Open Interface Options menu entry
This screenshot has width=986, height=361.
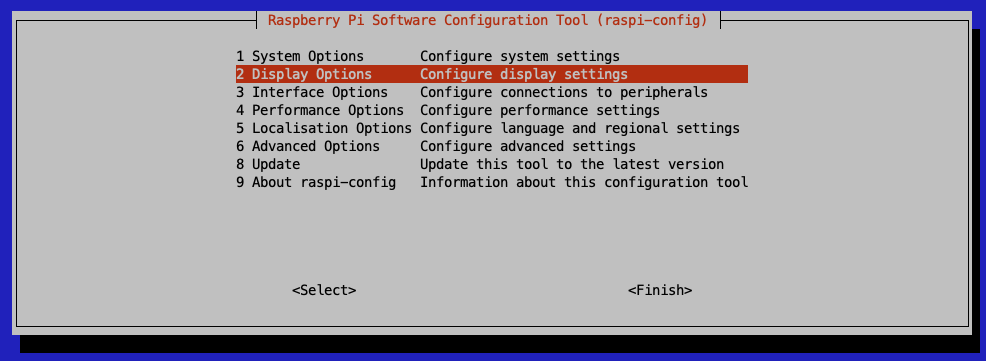[x=492, y=92]
